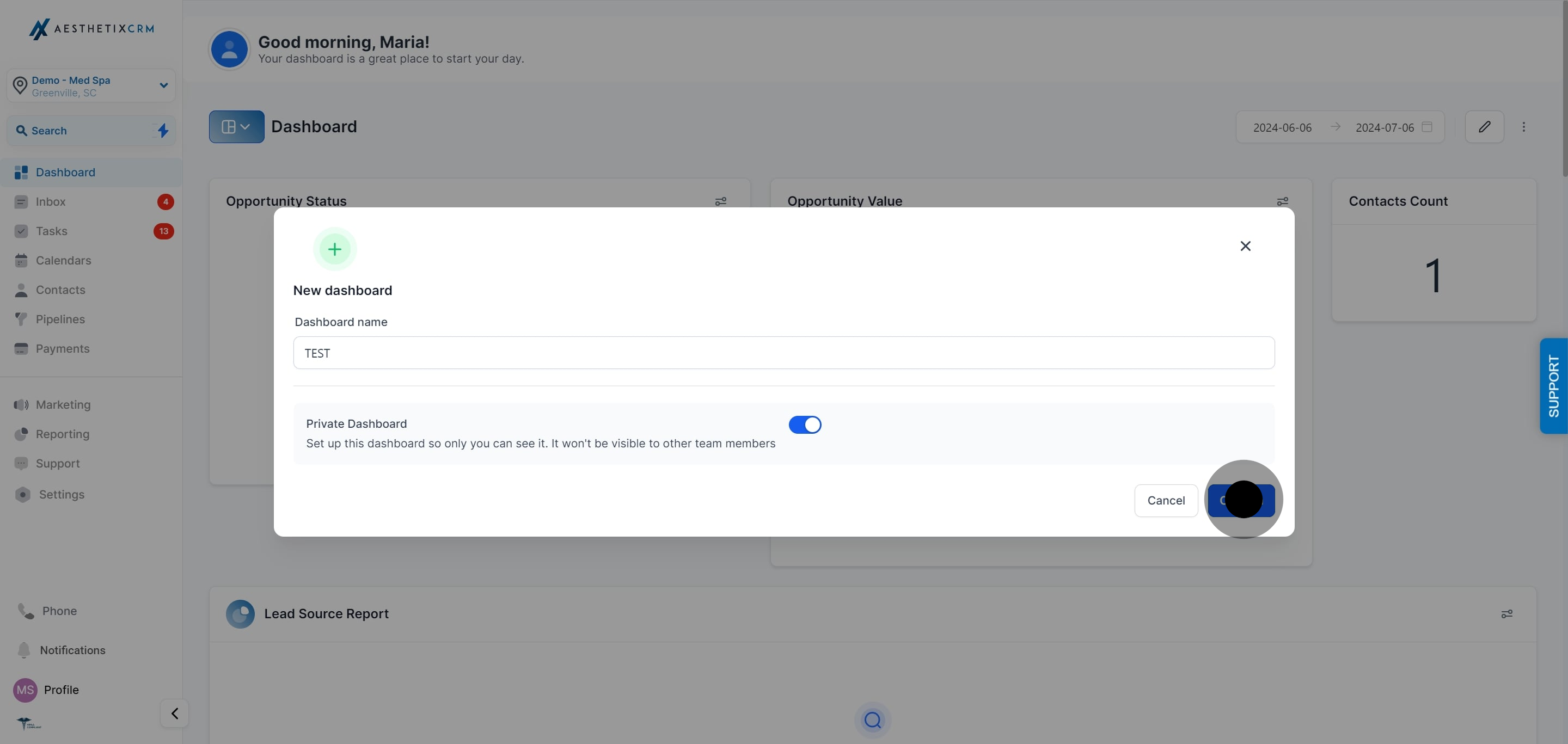
Task: Toggle the Private Dashboard switch
Action: (805, 425)
